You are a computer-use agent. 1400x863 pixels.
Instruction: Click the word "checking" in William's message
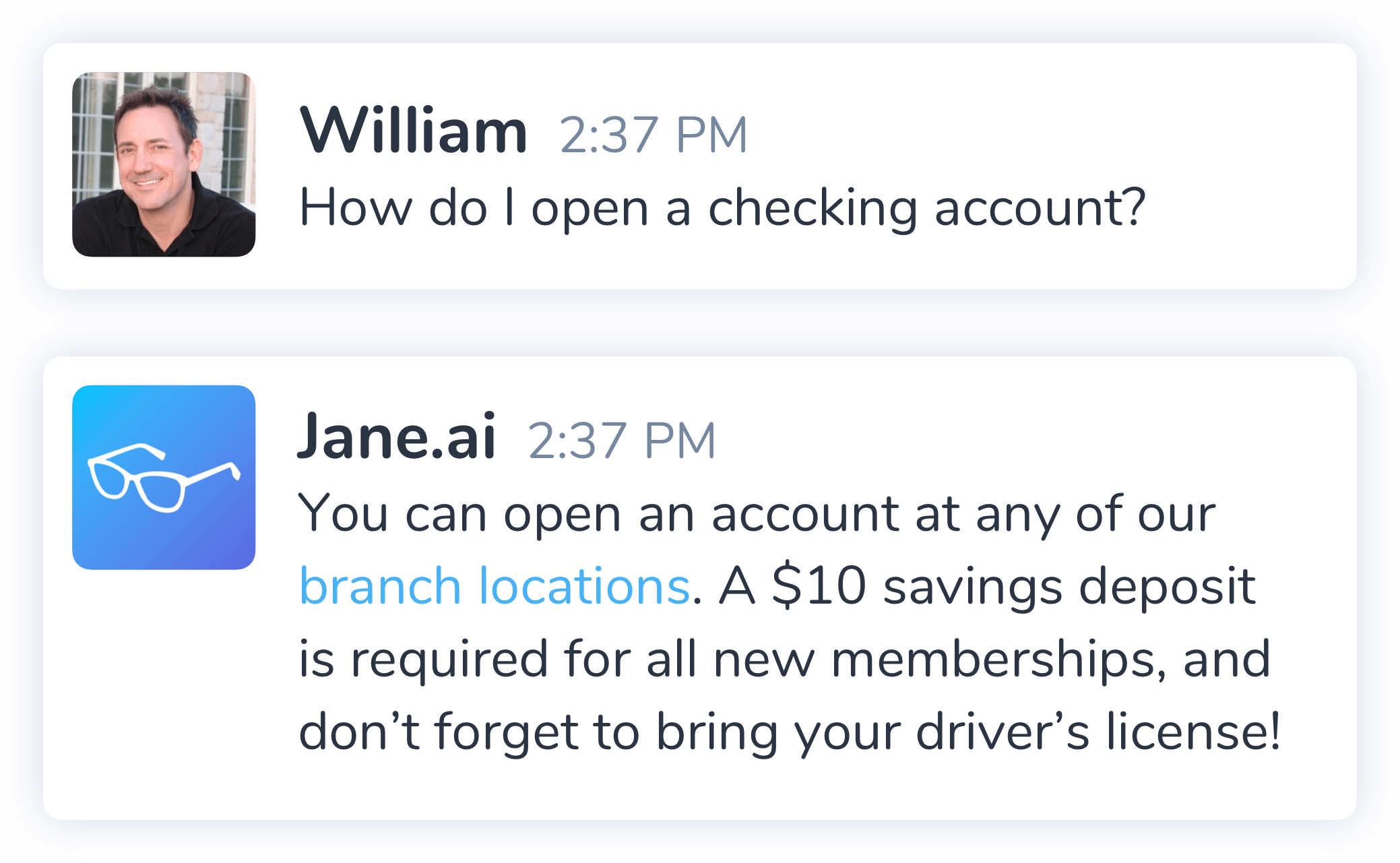point(812,209)
